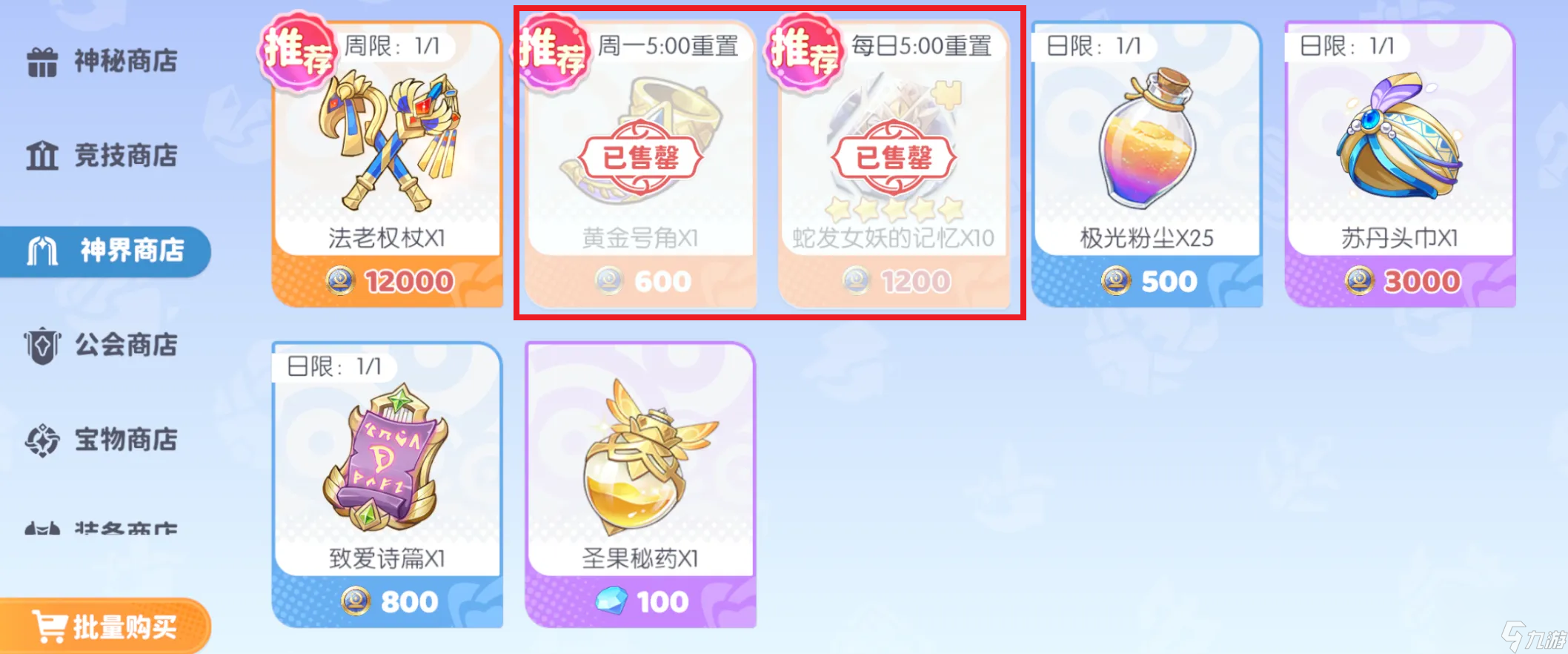The width and height of the screenshot is (1568, 654).
Task: Open 公会商店 shield icon
Action: point(42,346)
